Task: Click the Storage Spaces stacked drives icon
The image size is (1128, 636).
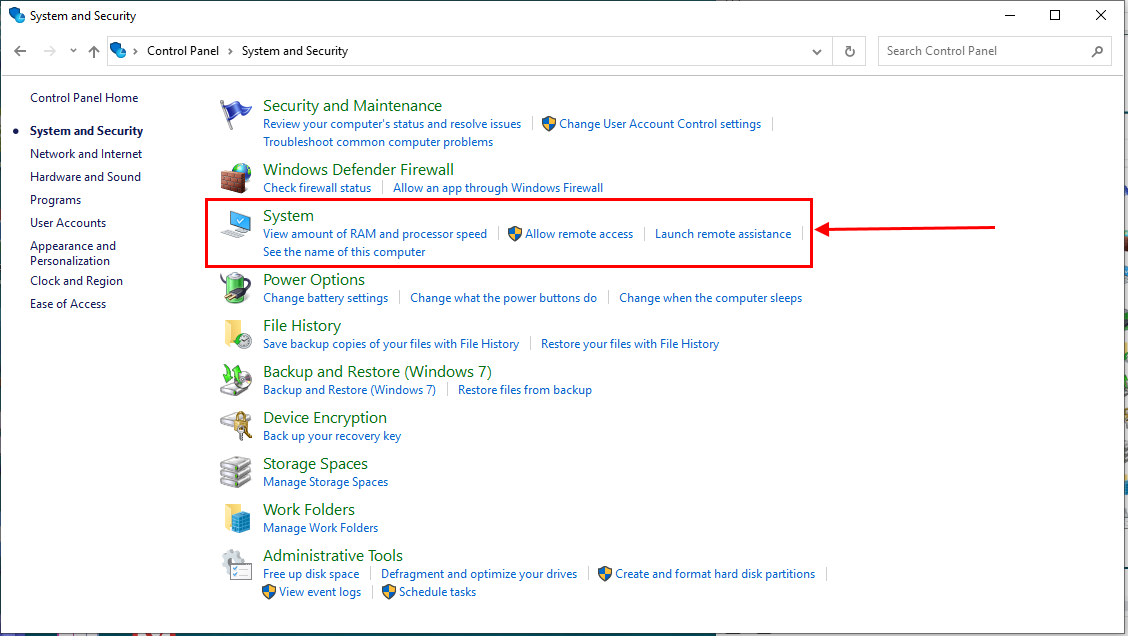Action: (x=235, y=472)
